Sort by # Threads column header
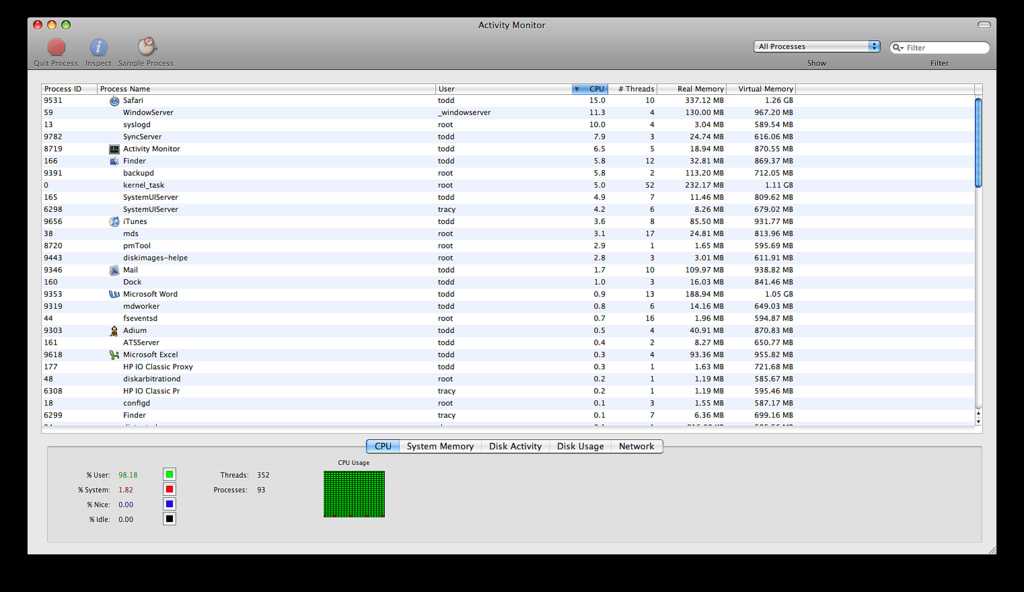The width and height of the screenshot is (1024, 592). 632,89
